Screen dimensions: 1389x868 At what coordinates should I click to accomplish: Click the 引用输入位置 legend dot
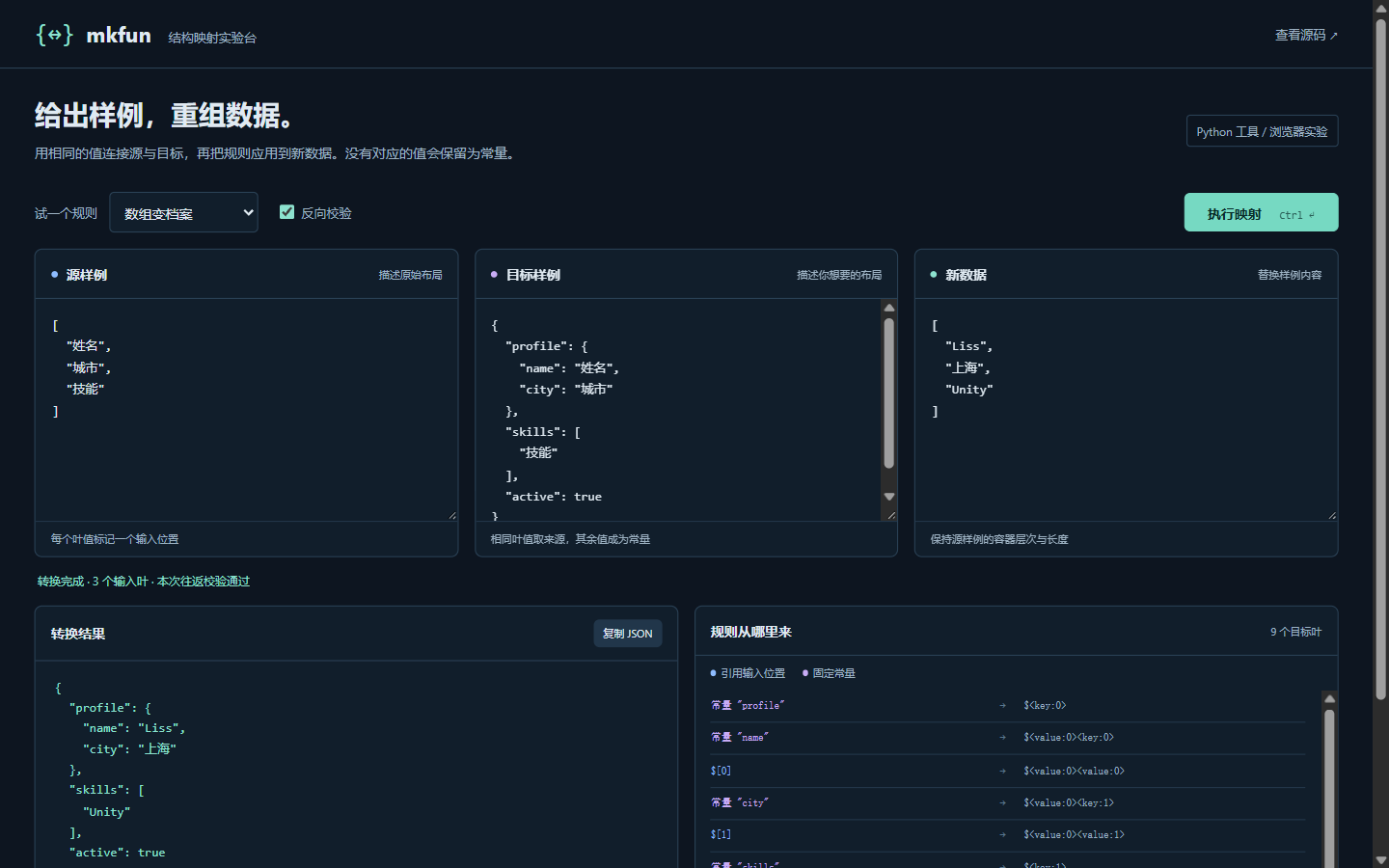(714, 673)
